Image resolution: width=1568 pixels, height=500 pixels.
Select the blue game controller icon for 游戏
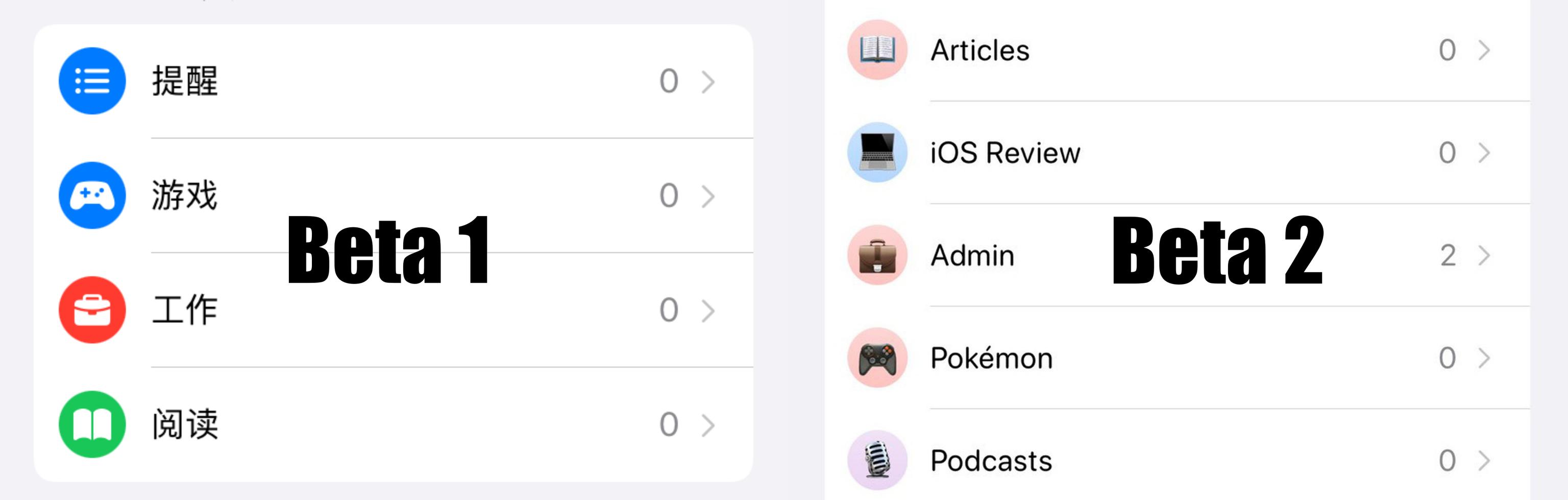pos(92,195)
